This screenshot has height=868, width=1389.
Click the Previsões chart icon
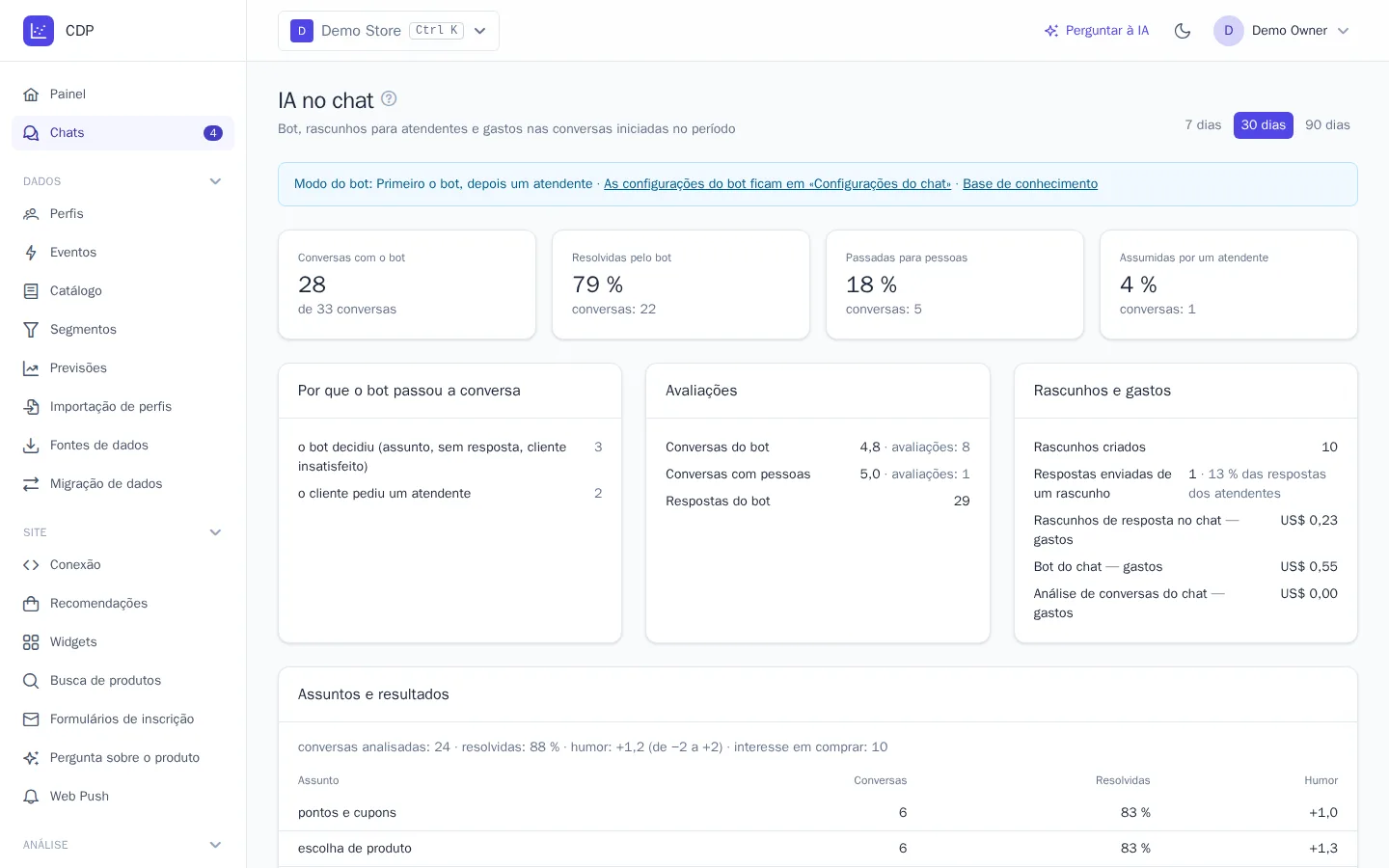point(31,368)
